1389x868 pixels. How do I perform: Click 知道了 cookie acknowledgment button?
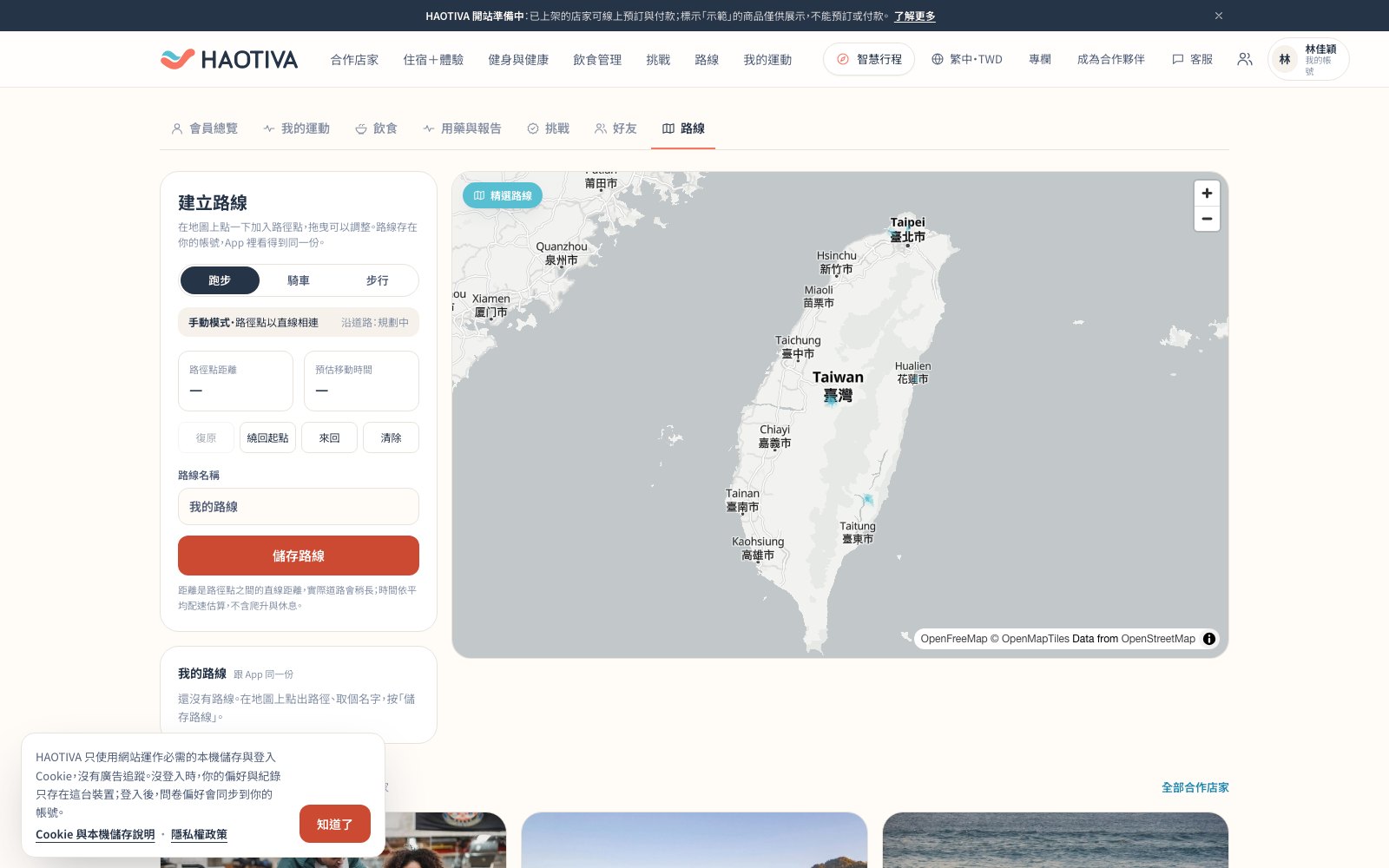pyautogui.click(x=335, y=824)
